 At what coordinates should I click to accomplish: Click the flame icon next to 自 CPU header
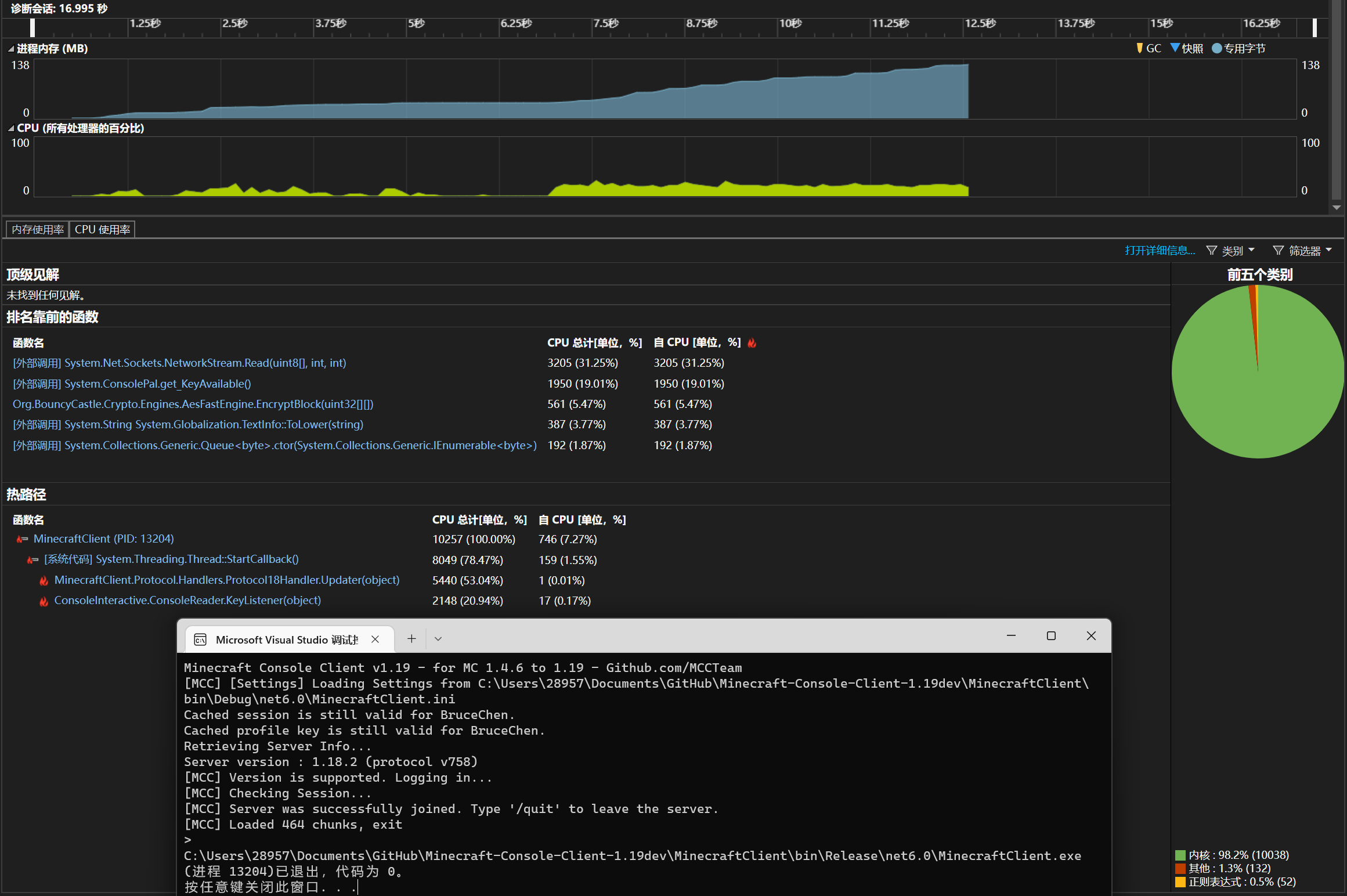pos(752,343)
